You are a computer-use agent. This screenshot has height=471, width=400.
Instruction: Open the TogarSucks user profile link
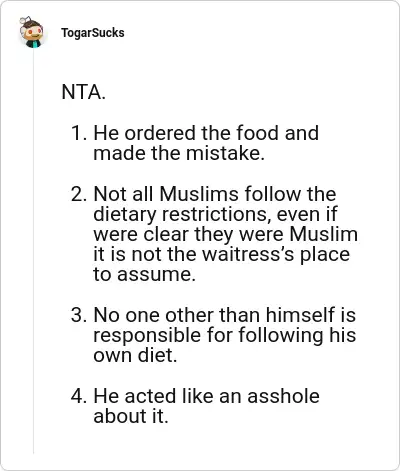click(93, 33)
